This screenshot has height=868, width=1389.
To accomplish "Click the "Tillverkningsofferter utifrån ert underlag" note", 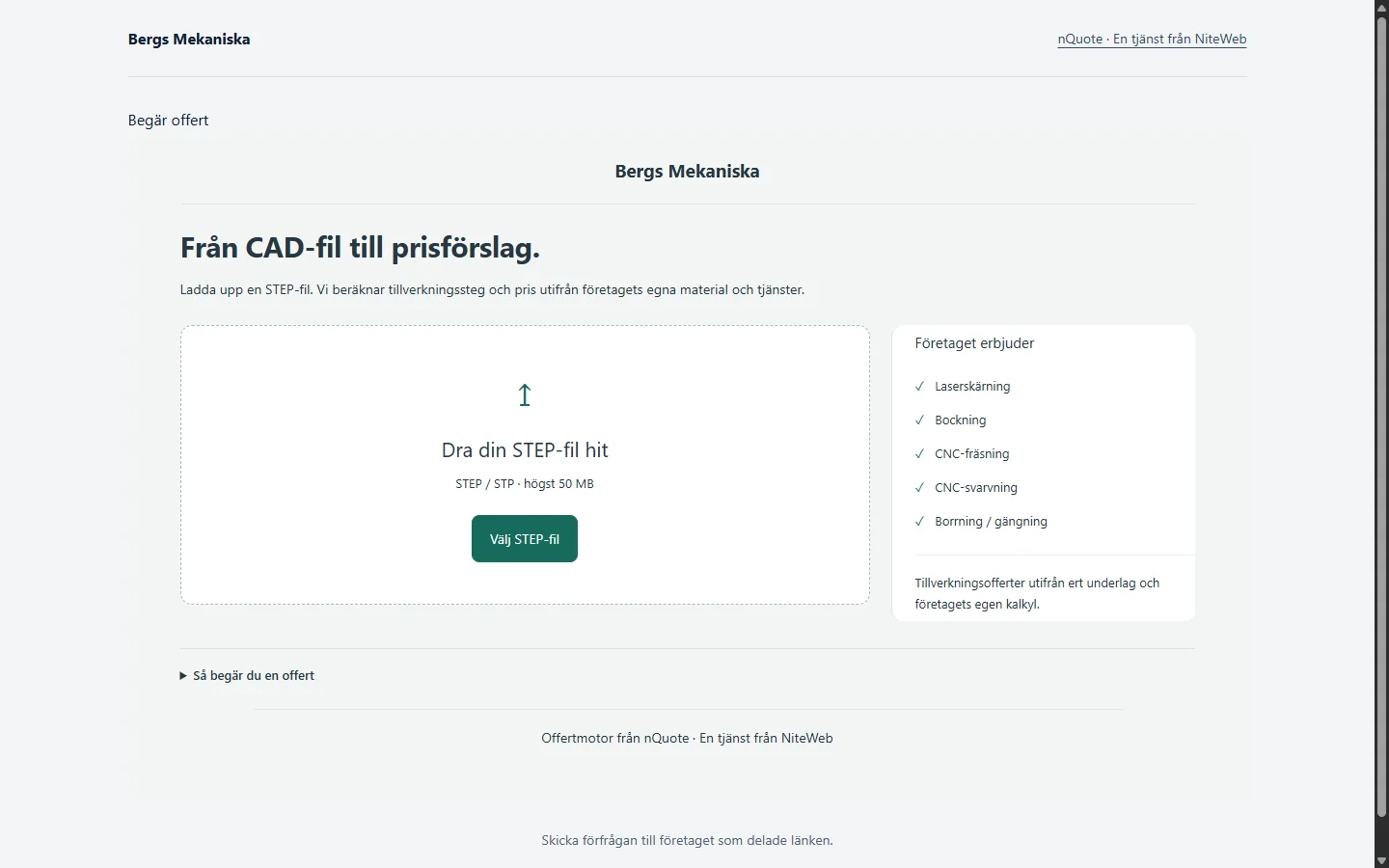I will click(x=1037, y=594).
